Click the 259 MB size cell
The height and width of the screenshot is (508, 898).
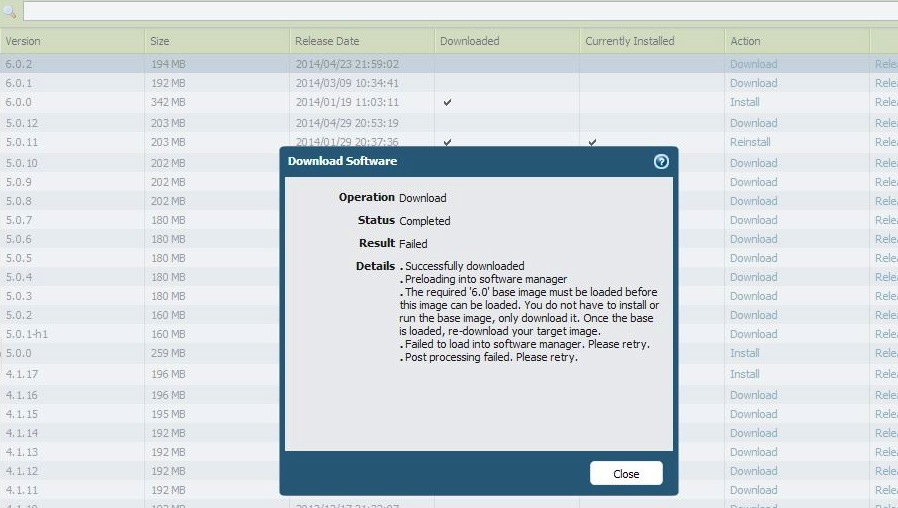(168, 353)
